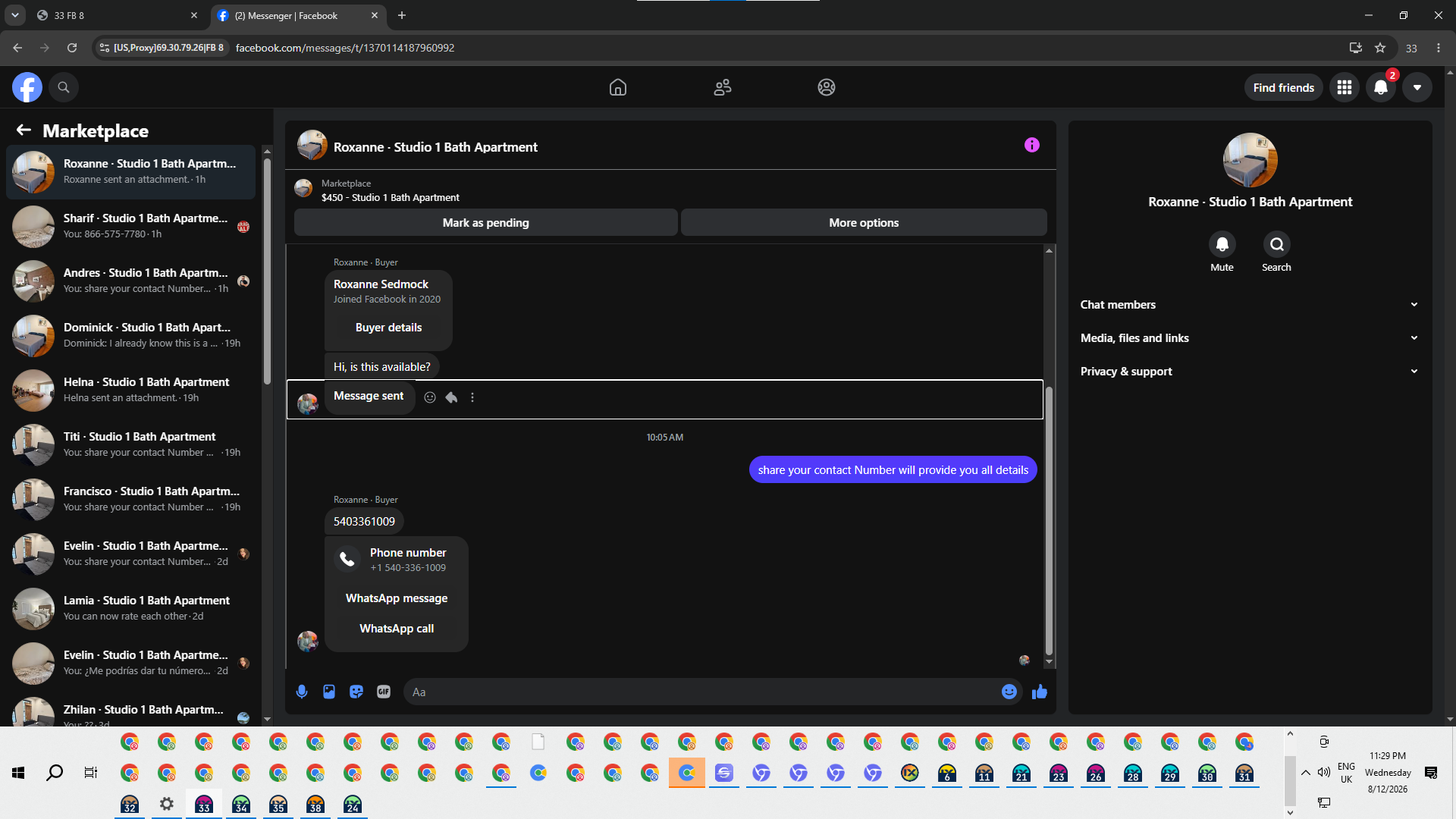1456x819 pixels.
Task: Expand the Privacy & support section
Action: 1250,372
